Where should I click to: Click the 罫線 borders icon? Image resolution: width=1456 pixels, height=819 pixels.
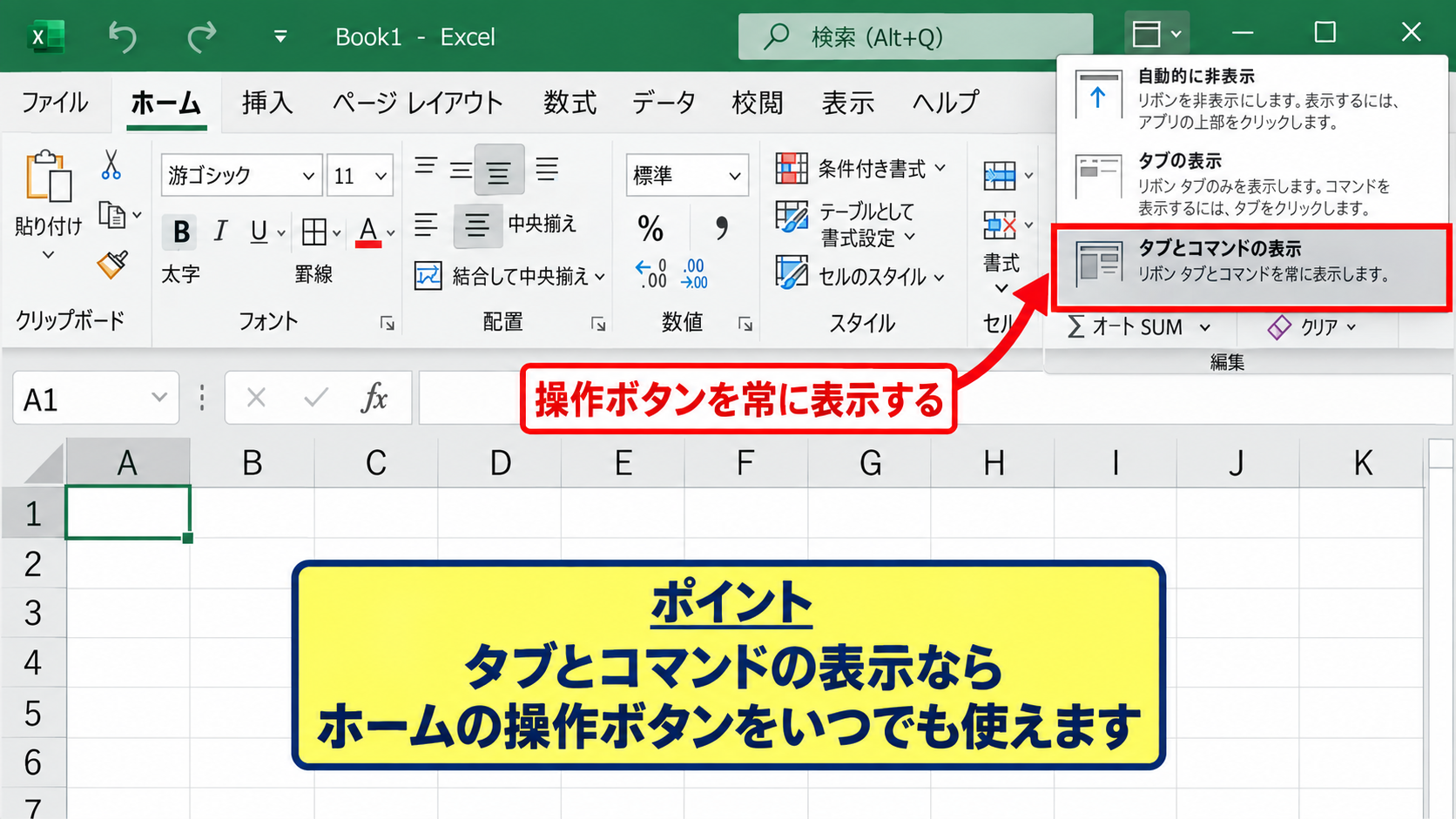[x=313, y=232]
